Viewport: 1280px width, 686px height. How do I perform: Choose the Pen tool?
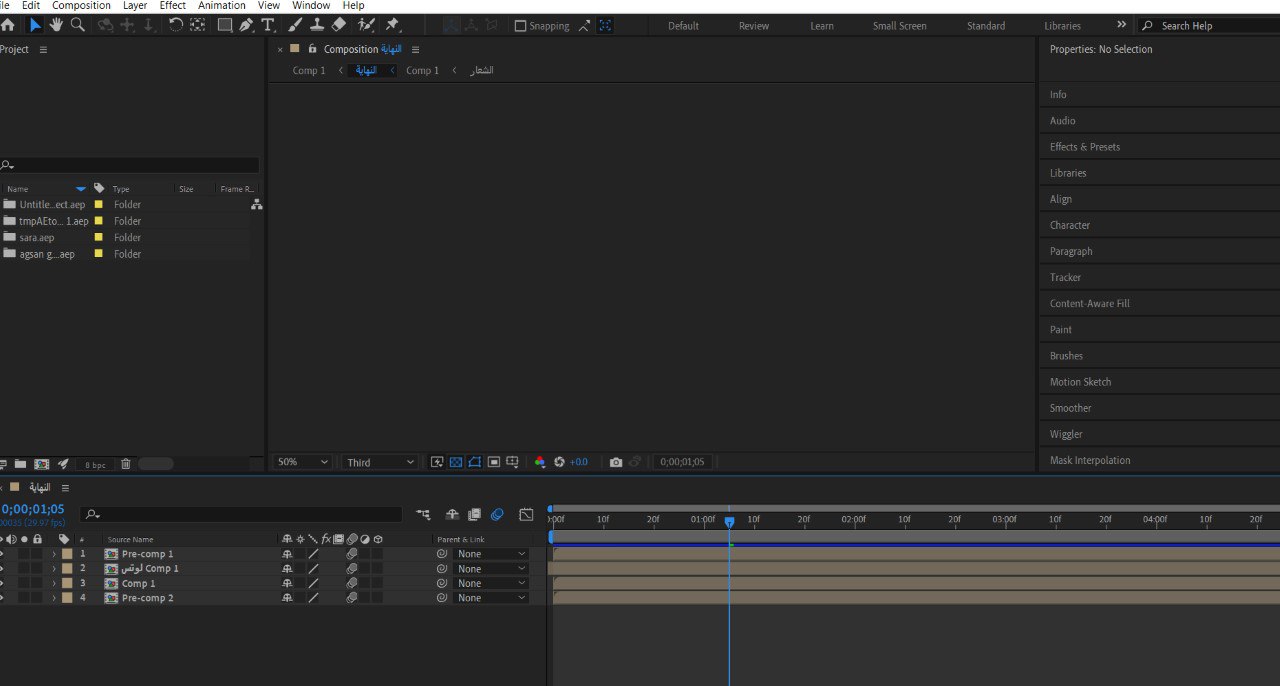click(246, 24)
